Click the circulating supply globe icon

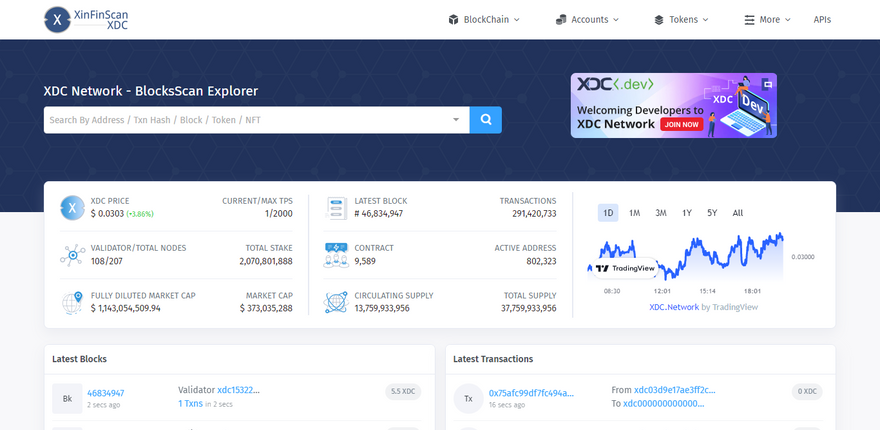click(336, 302)
